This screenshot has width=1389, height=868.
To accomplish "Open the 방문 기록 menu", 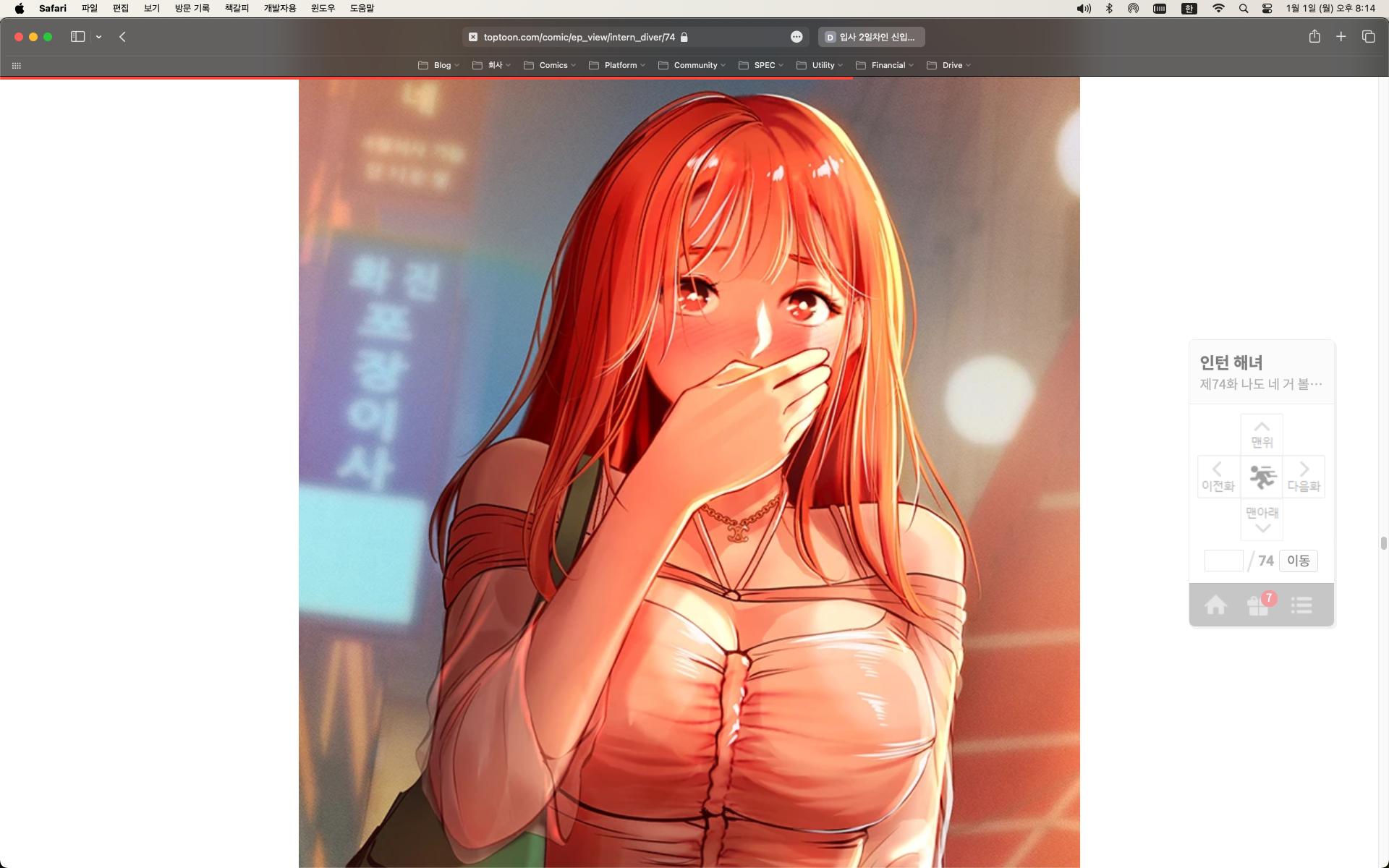I will [x=192, y=9].
